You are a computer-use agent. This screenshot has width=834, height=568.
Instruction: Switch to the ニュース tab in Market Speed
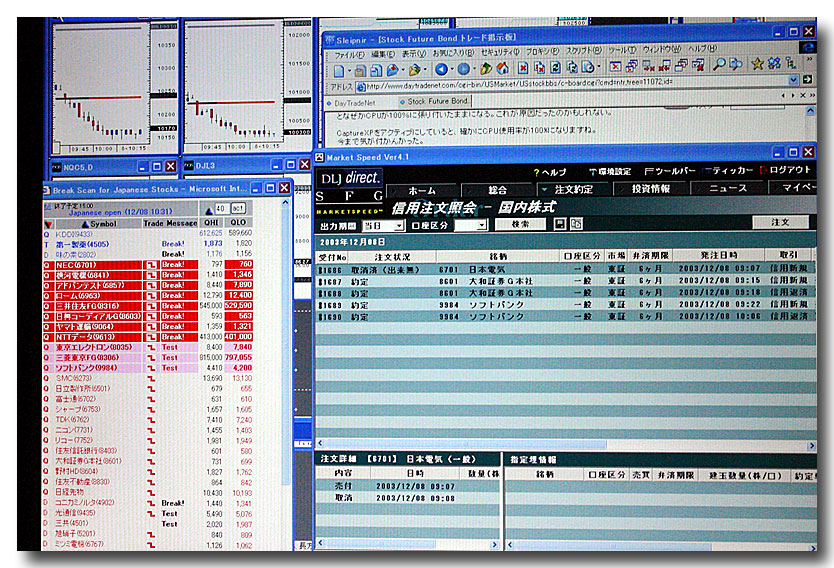pos(728,188)
